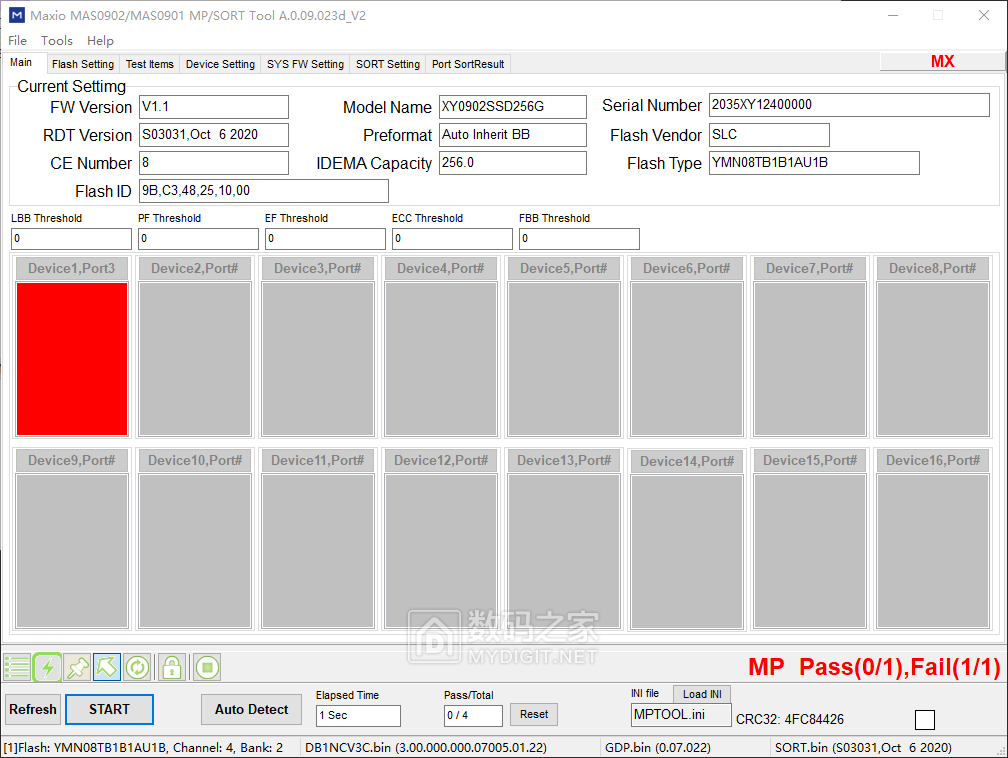Click the FW Version field
Screen dimensions: 1008x758
[x=214, y=107]
